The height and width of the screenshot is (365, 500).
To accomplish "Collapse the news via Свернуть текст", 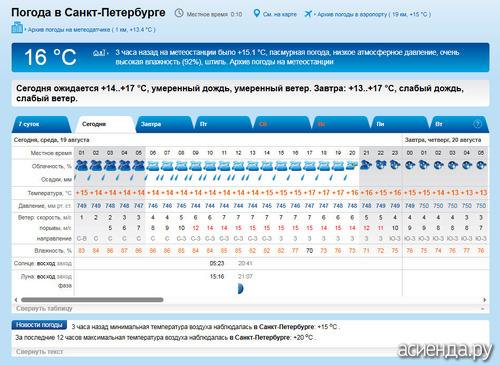I will tap(40, 352).
